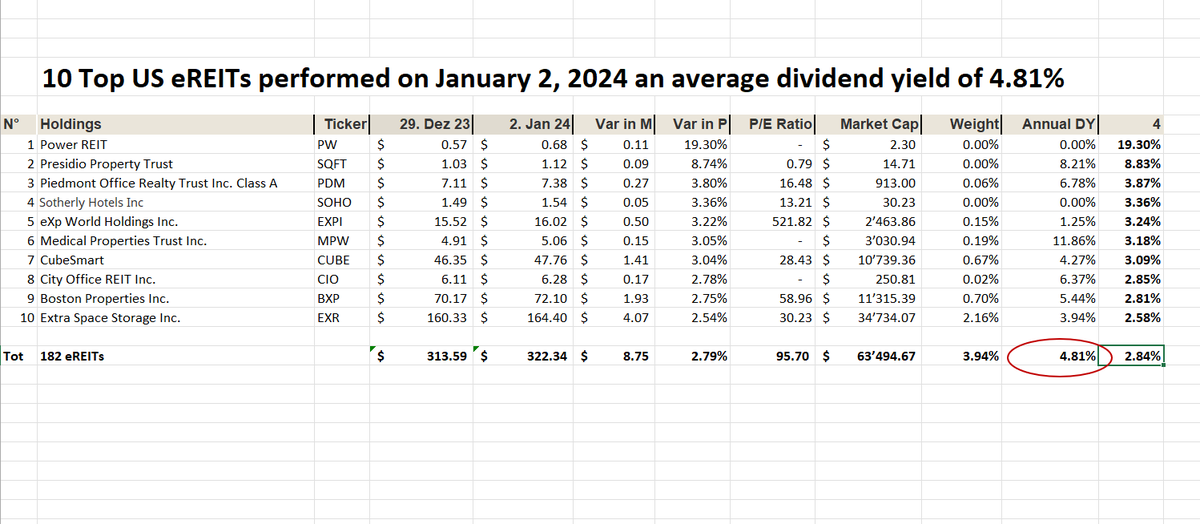Screen dimensions: 1200x524
Task: Click the 'Var in M' header cell
Action: 616,125
